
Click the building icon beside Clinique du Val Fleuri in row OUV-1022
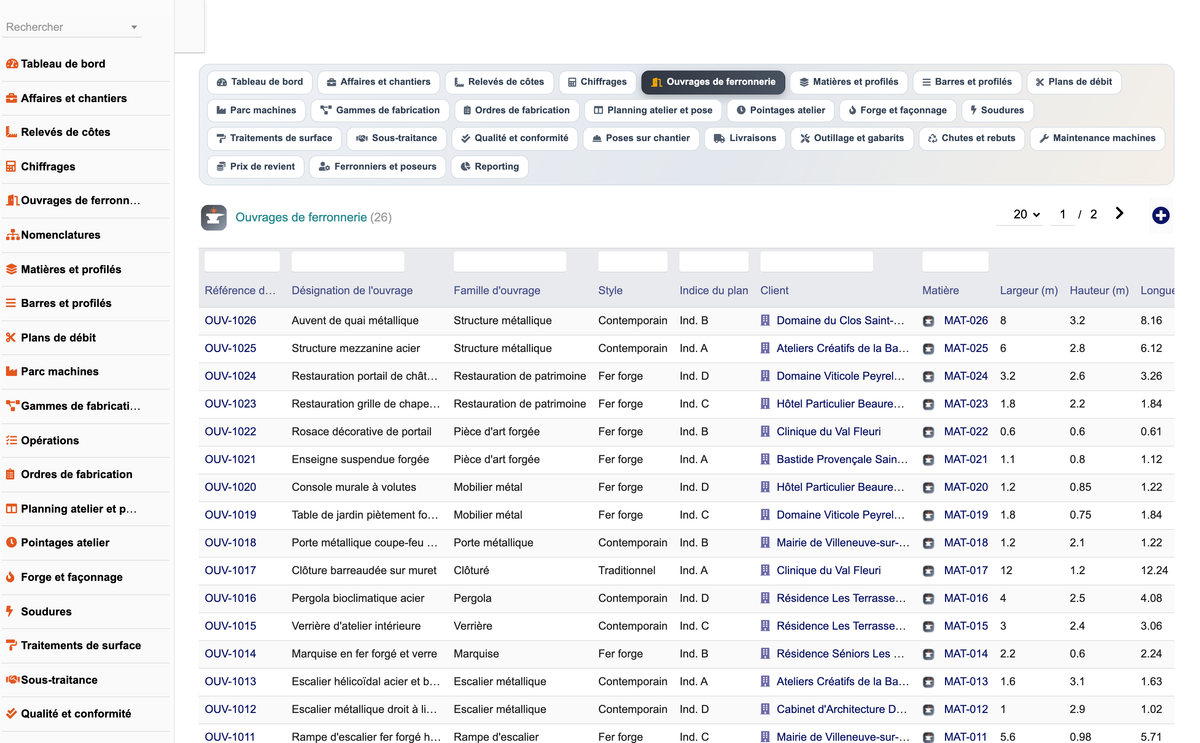[x=765, y=432]
